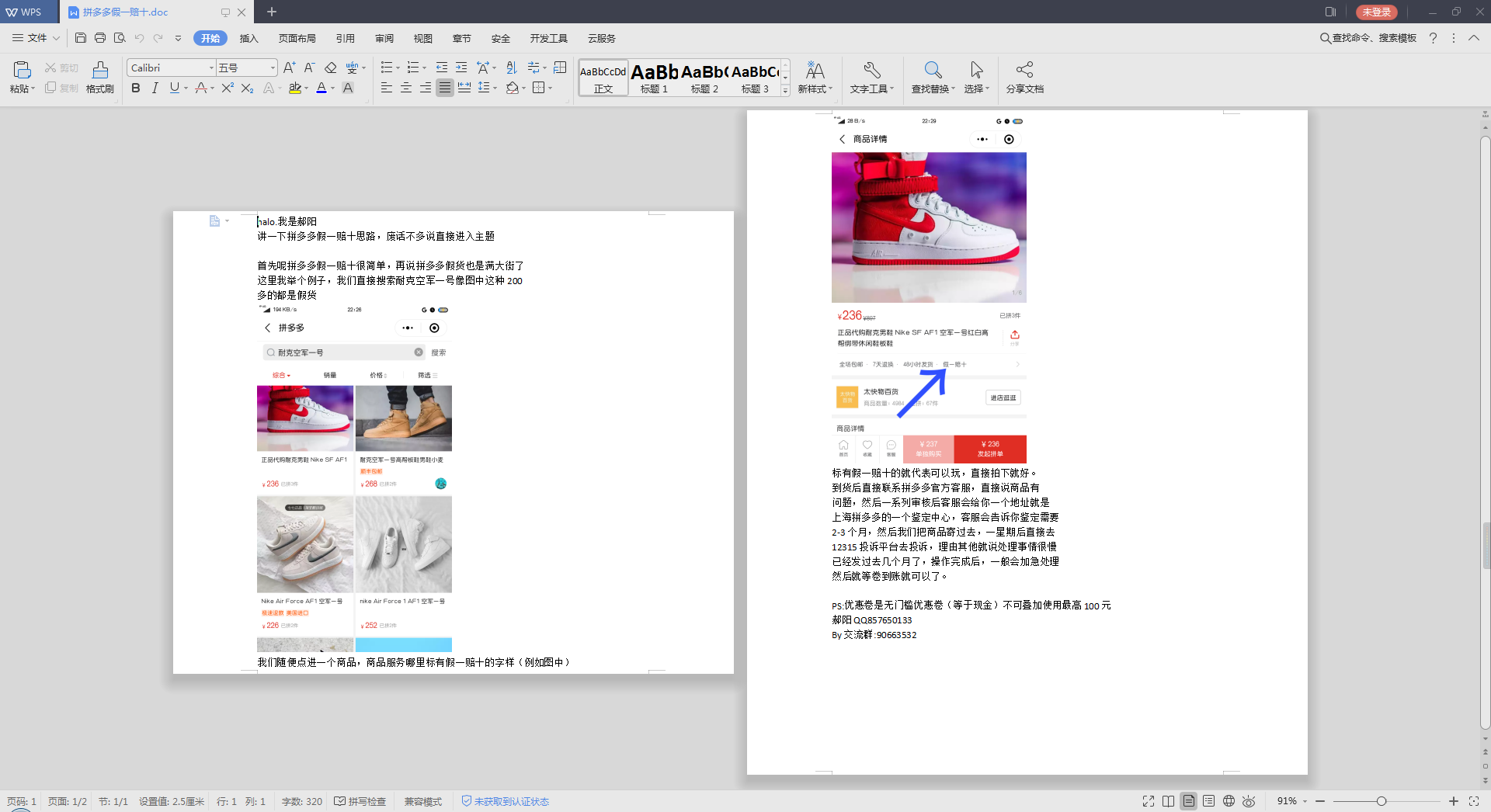The height and width of the screenshot is (812, 1491).
Task: Open a new document tab with plus
Action: pyautogui.click(x=272, y=12)
